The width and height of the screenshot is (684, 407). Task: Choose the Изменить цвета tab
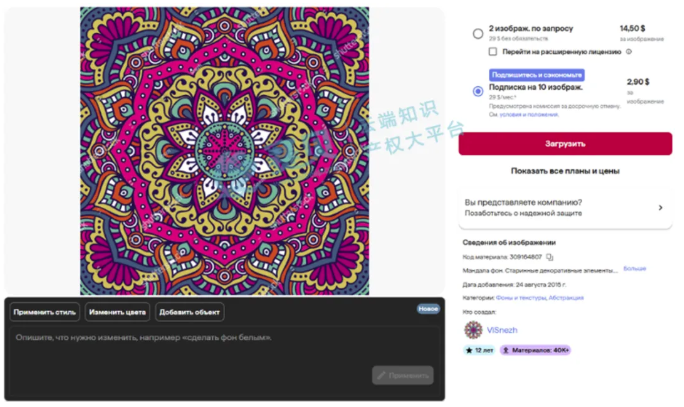coord(117,312)
